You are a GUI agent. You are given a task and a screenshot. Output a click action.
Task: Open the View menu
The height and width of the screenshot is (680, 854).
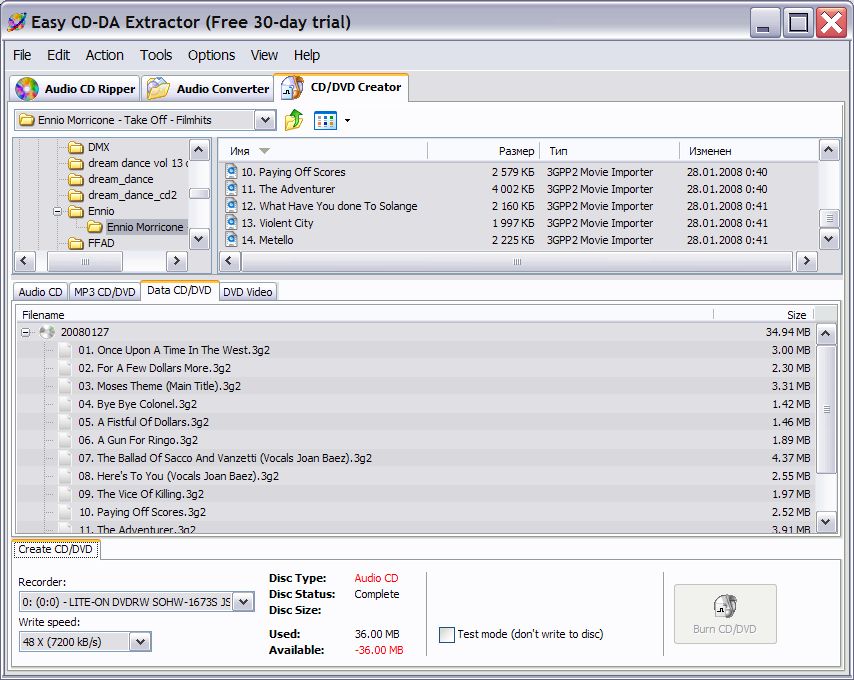click(x=264, y=55)
